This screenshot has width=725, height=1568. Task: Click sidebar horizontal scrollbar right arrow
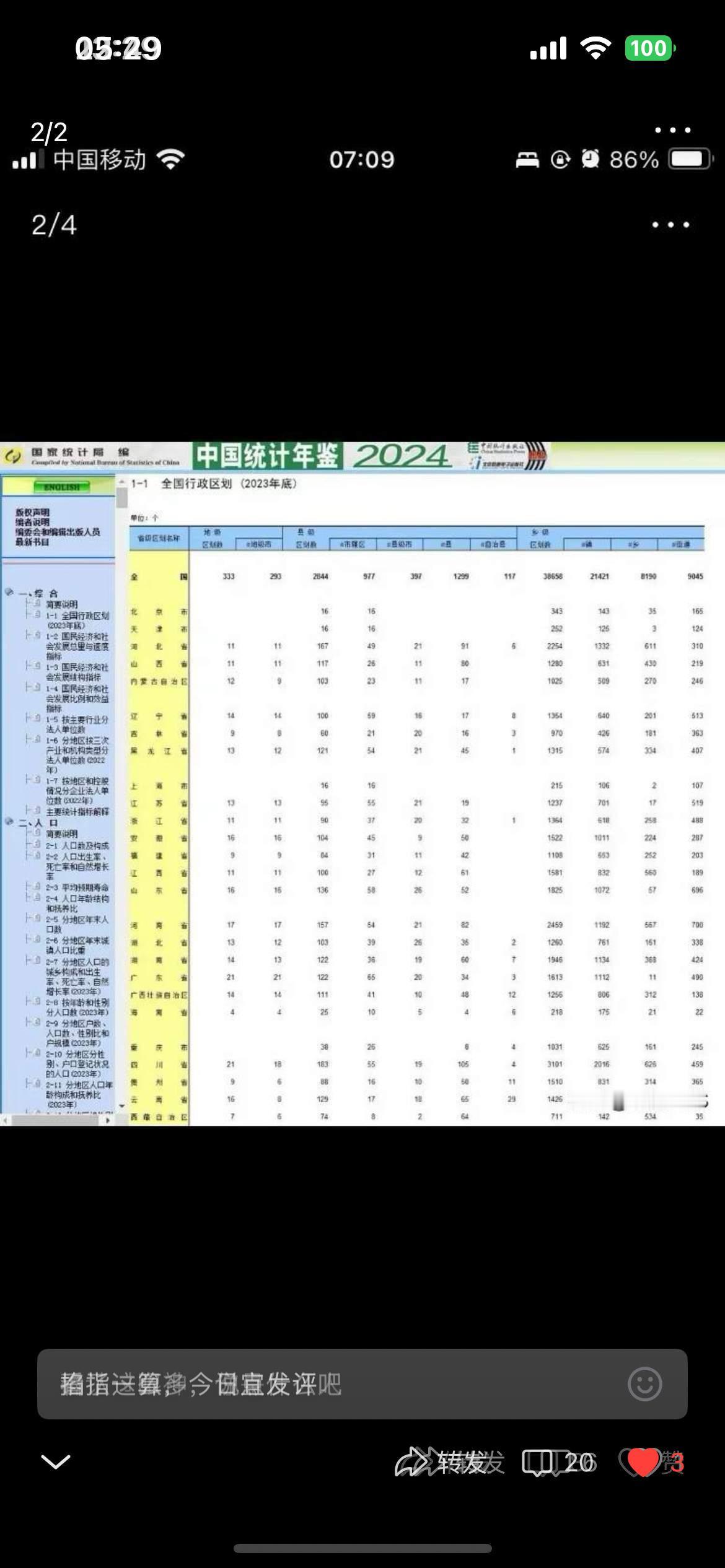coord(108,1120)
